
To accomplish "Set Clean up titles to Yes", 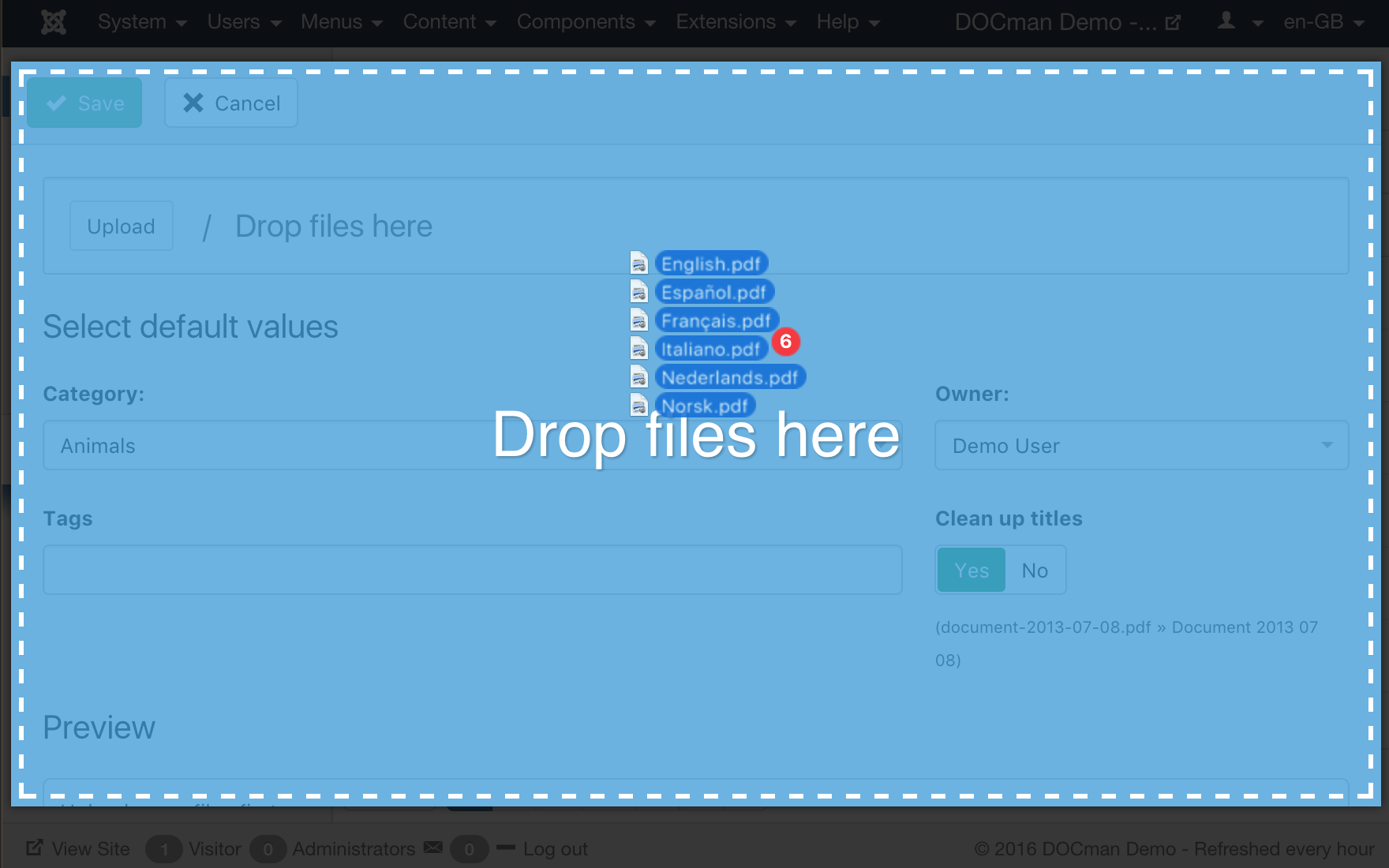I will pos(972,570).
